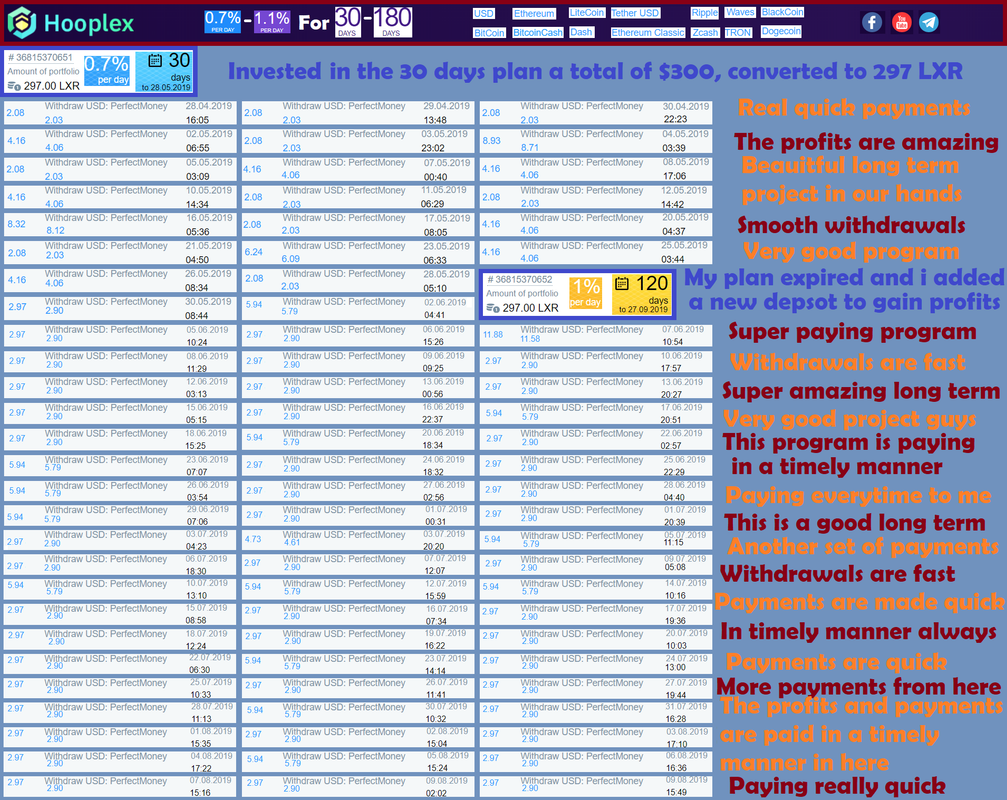This screenshot has height=800, width=1007.
Task: Select the BlackCoin currency label
Action: click(x=782, y=12)
